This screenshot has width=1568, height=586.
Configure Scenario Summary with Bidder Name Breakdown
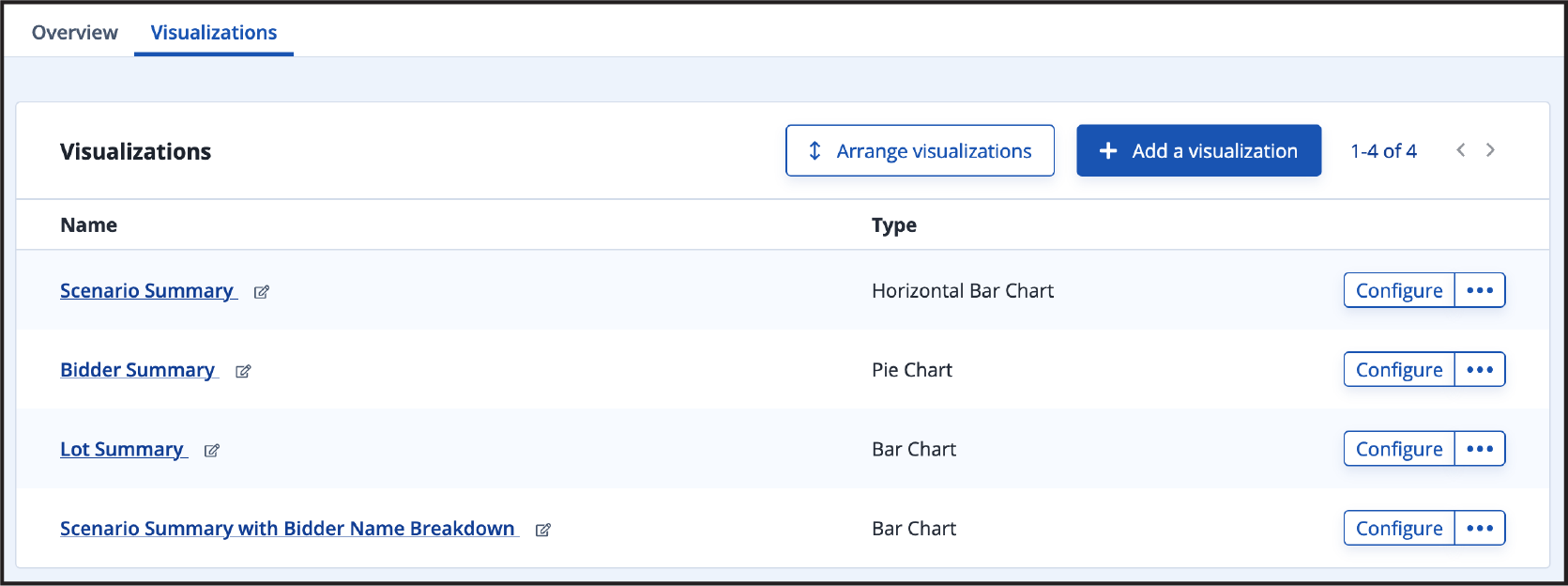click(1399, 528)
